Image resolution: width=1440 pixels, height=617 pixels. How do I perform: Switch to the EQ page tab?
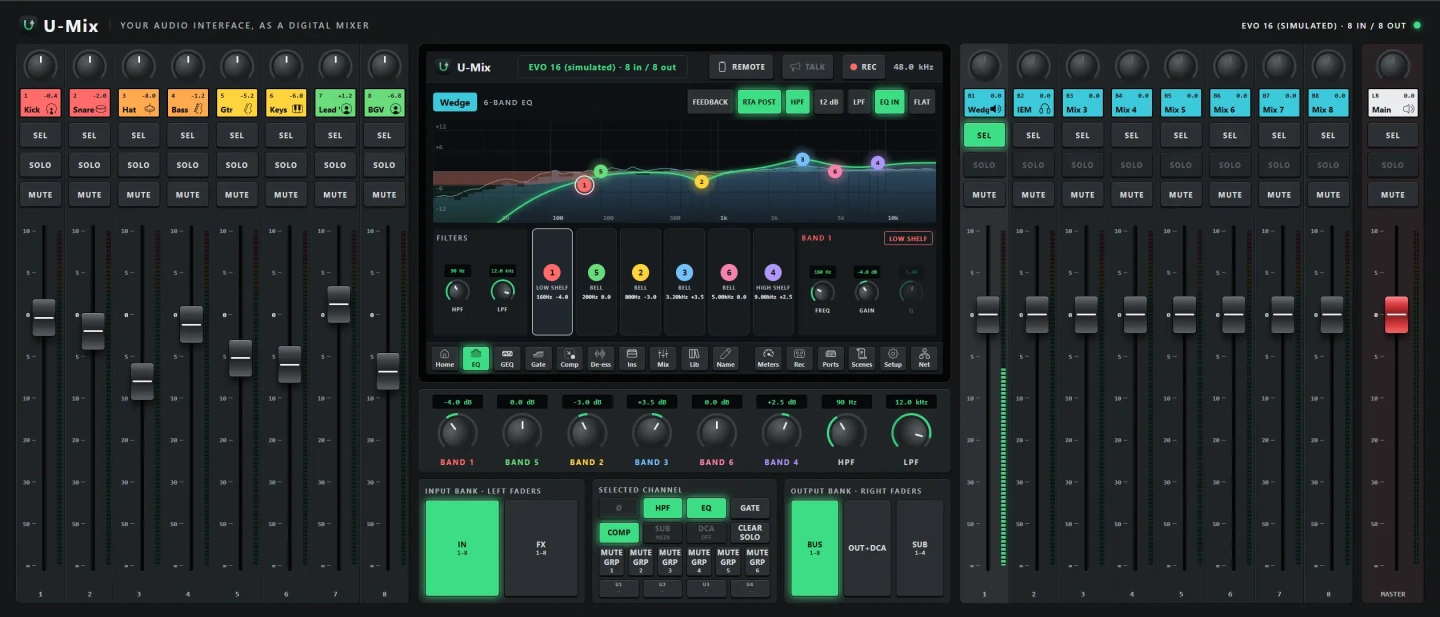(476, 358)
